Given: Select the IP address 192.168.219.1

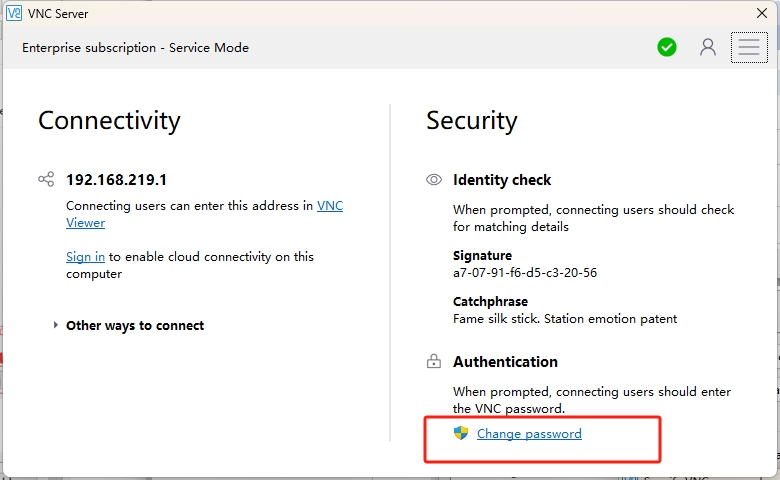Looking at the screenshot, I should pos(116,180).
